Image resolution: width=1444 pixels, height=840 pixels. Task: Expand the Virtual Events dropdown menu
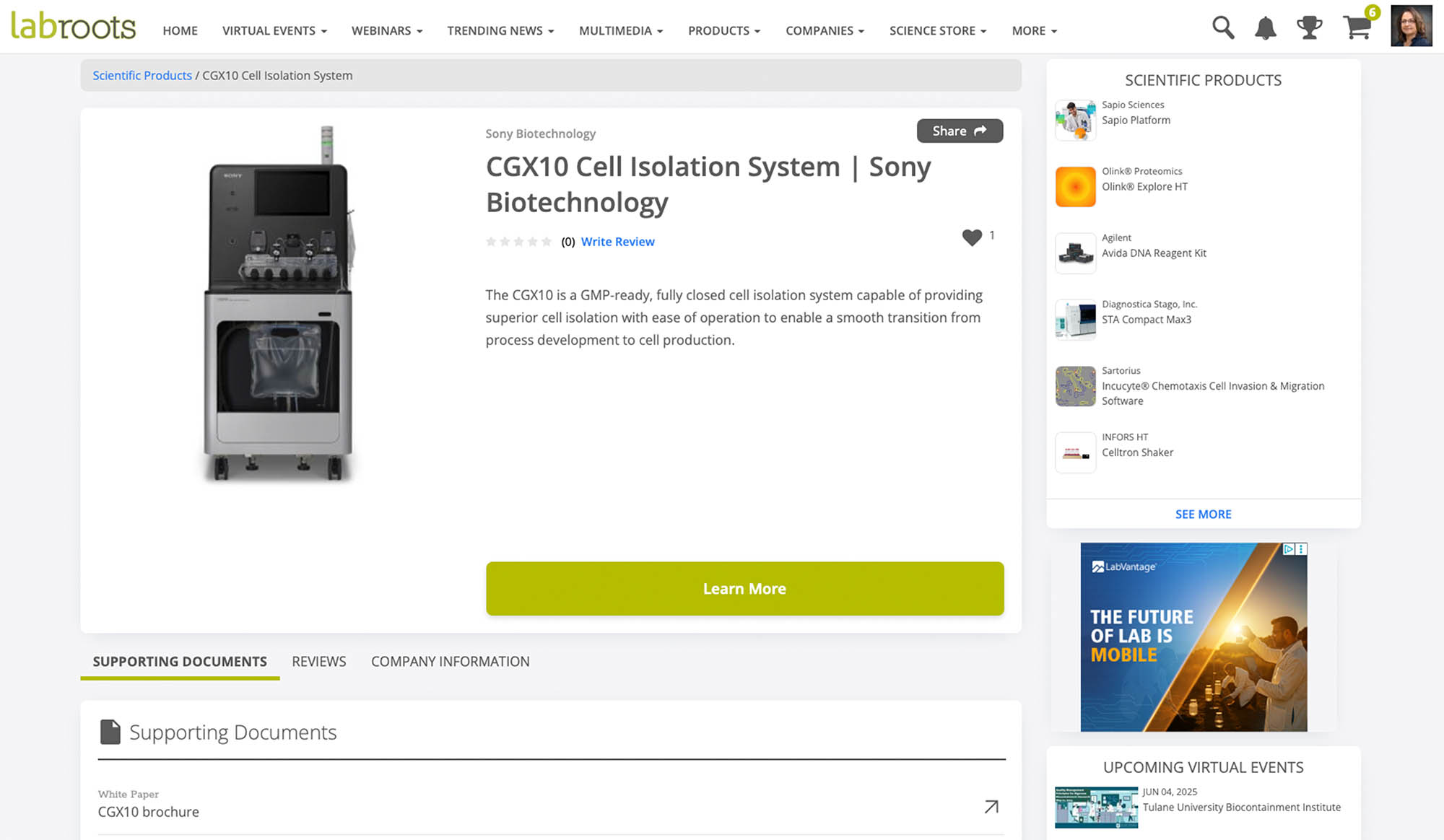tap(274, 31)
